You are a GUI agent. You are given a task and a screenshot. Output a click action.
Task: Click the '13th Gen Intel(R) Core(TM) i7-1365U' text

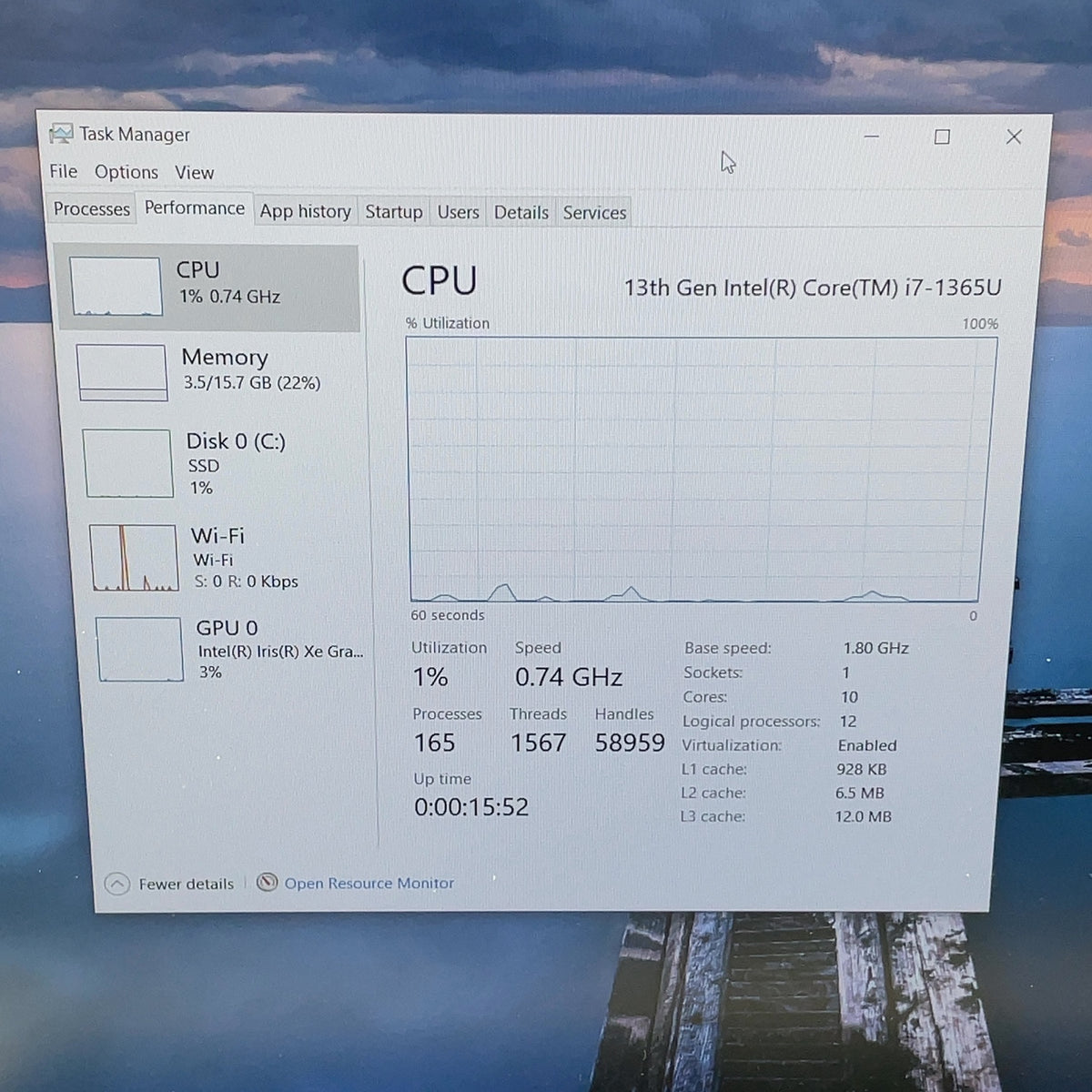(x=813, y=288)
